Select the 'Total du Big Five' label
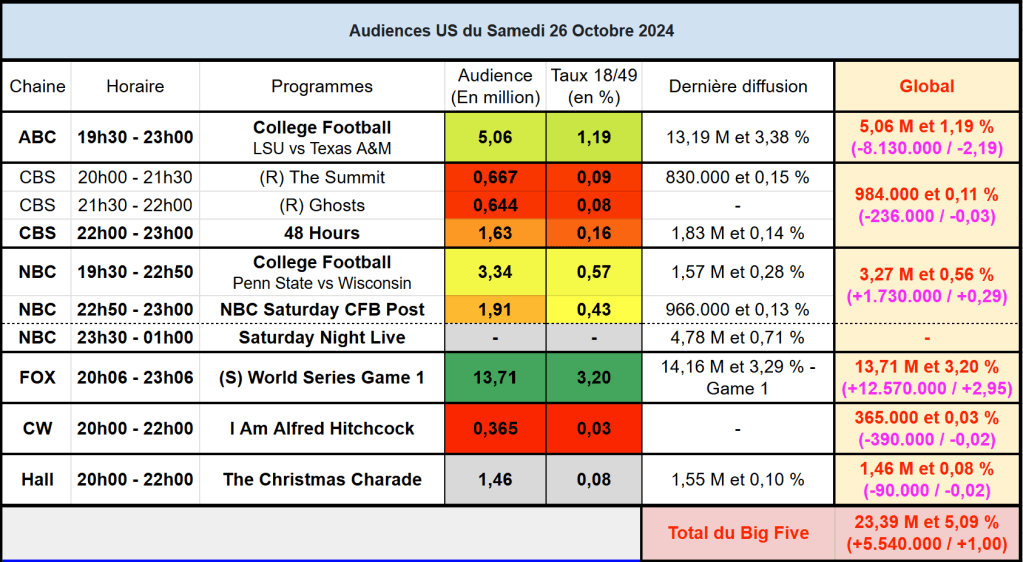The height and width of the screenshot is (562, 1023). click(738, 533)
